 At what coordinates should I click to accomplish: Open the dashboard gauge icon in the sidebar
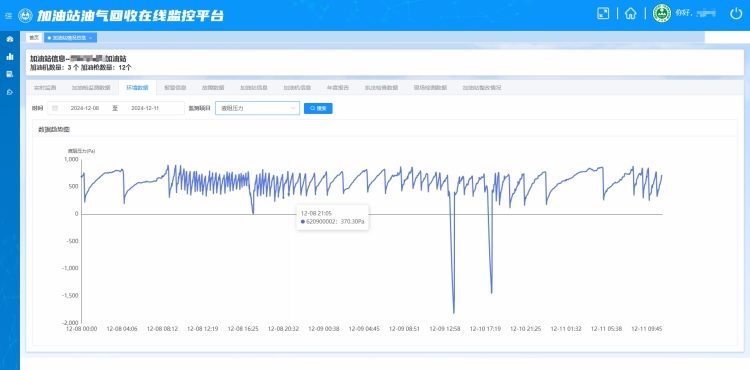[10, 39]
